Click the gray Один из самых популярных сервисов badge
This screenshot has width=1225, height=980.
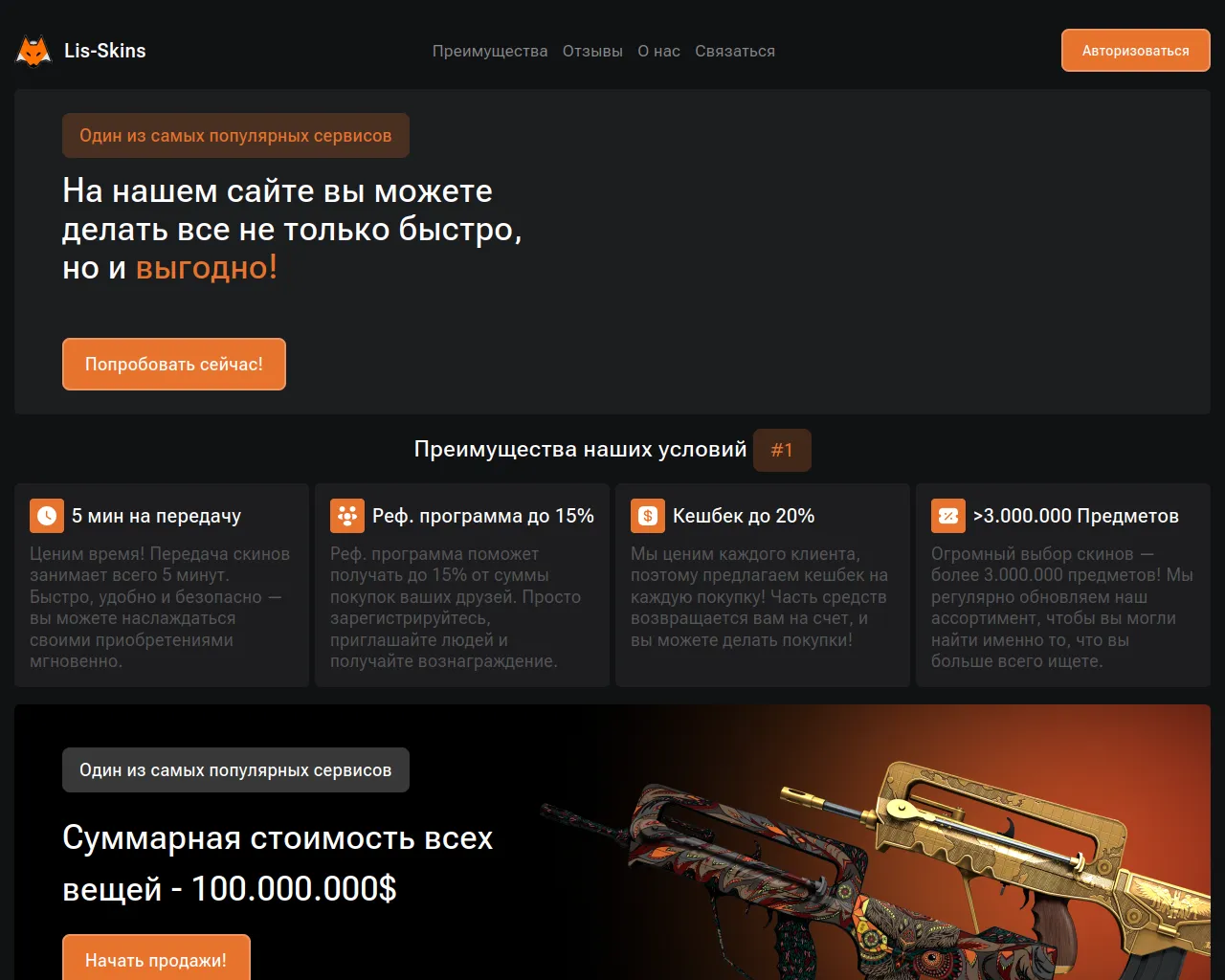pos(235,770)
